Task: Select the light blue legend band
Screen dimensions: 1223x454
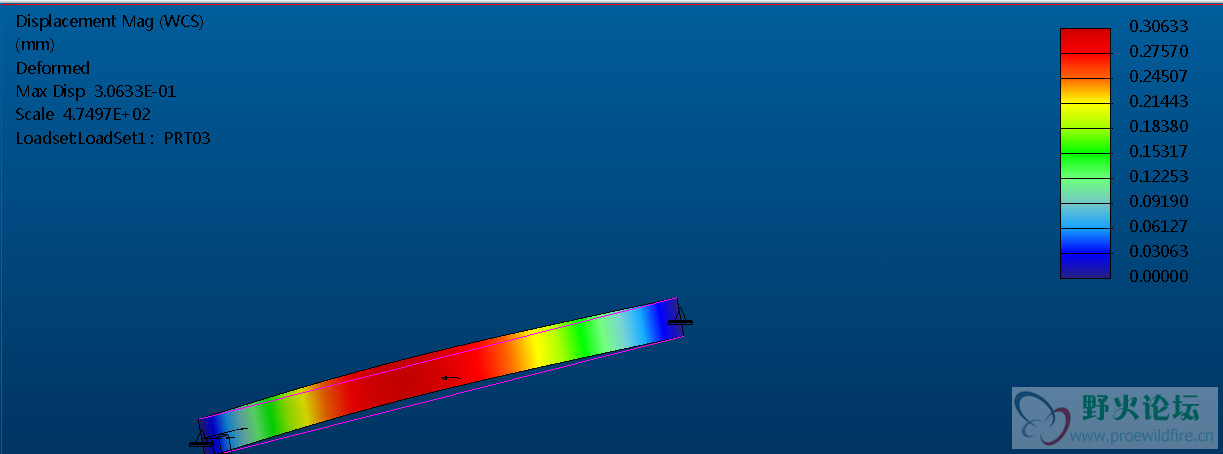Action: tap(1085, 216)
